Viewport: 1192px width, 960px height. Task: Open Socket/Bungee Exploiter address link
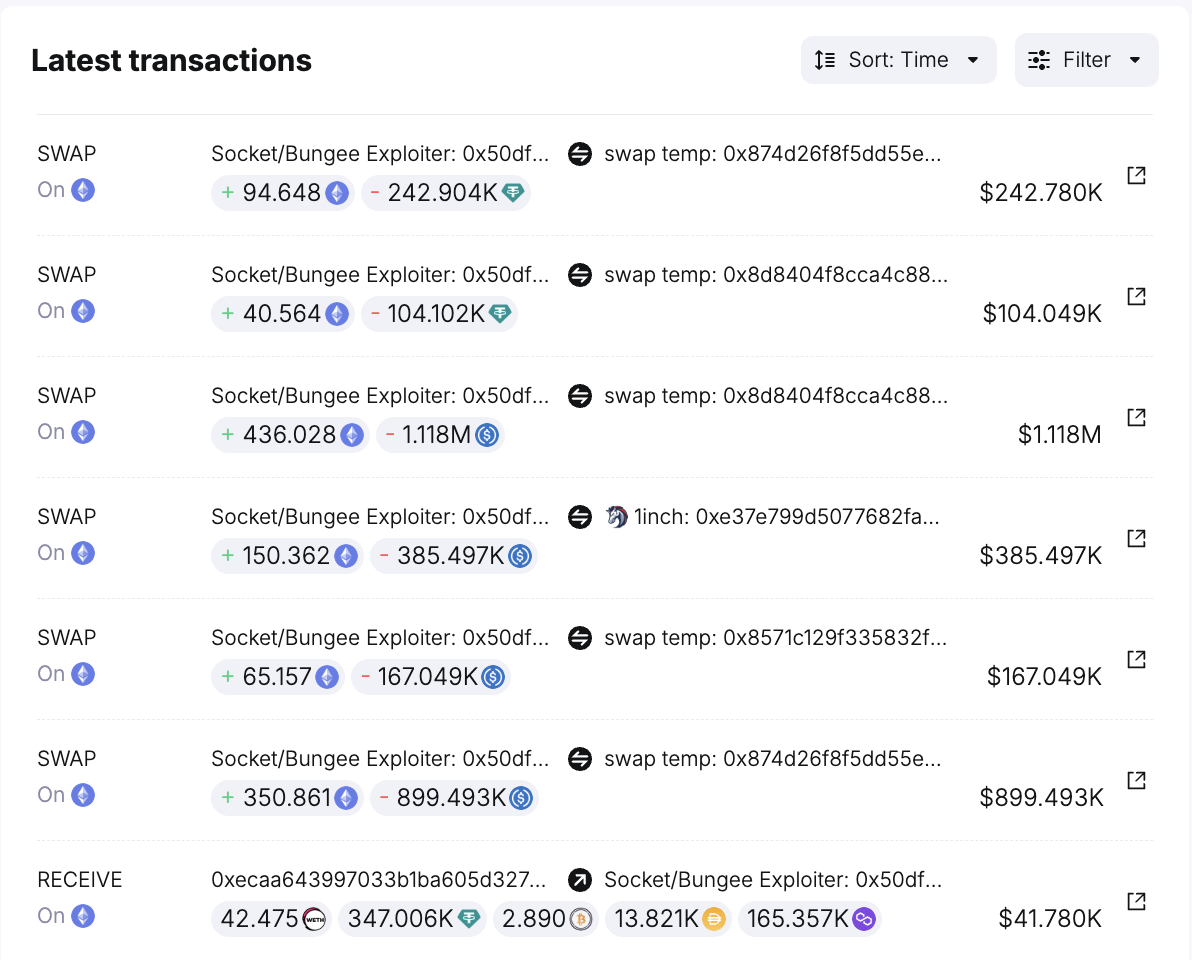[378, 153]
